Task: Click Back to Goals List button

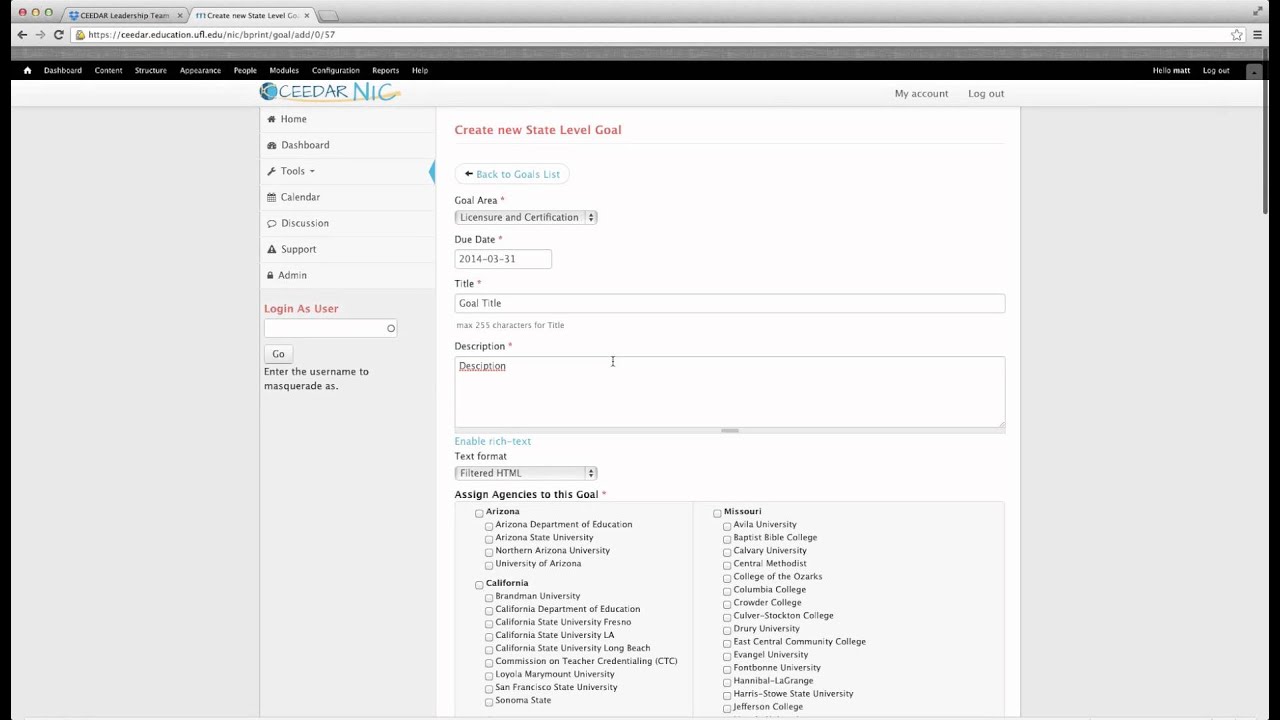Action: [512, 174]
